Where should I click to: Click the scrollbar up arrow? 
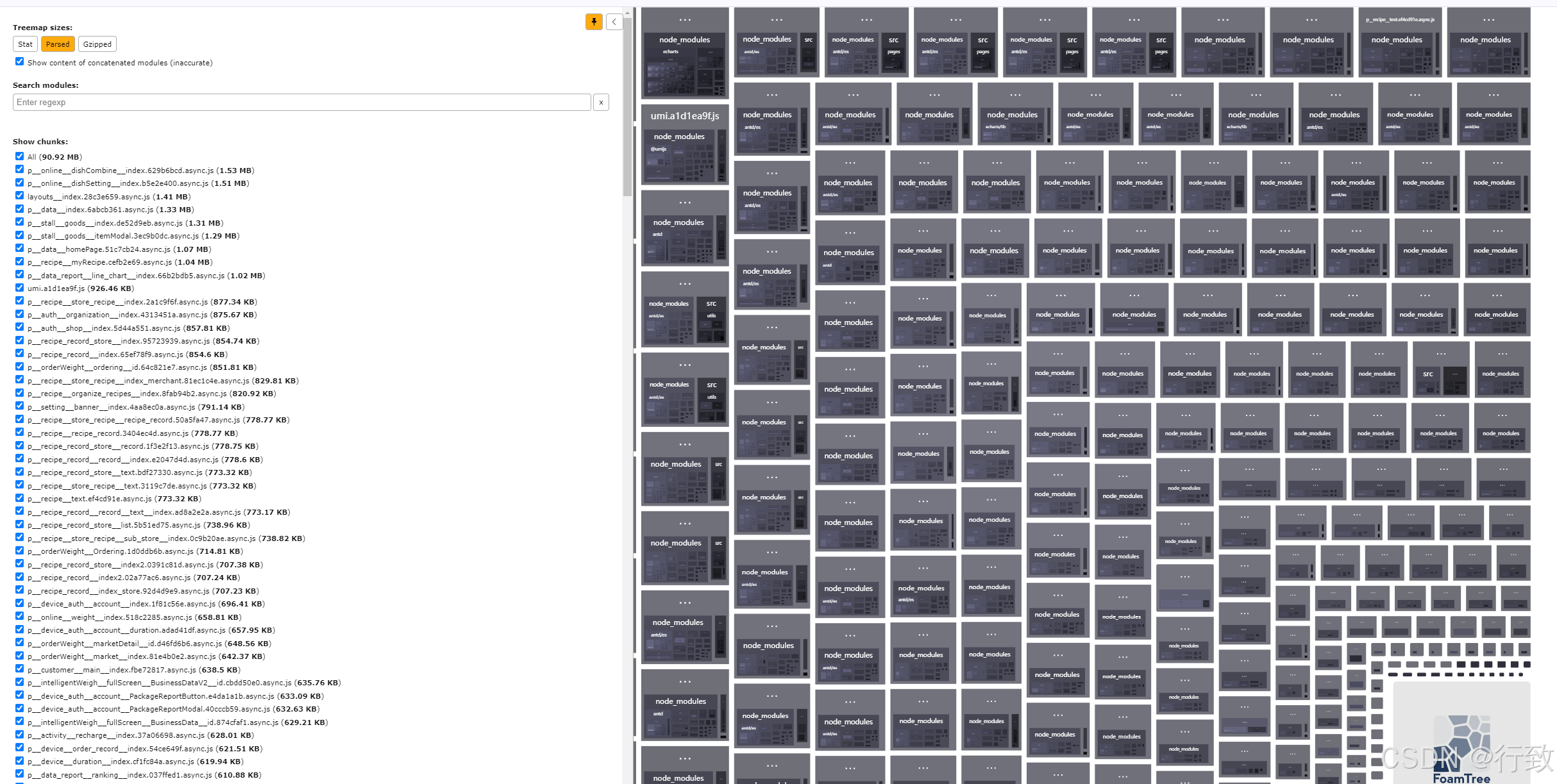point(627,13)
